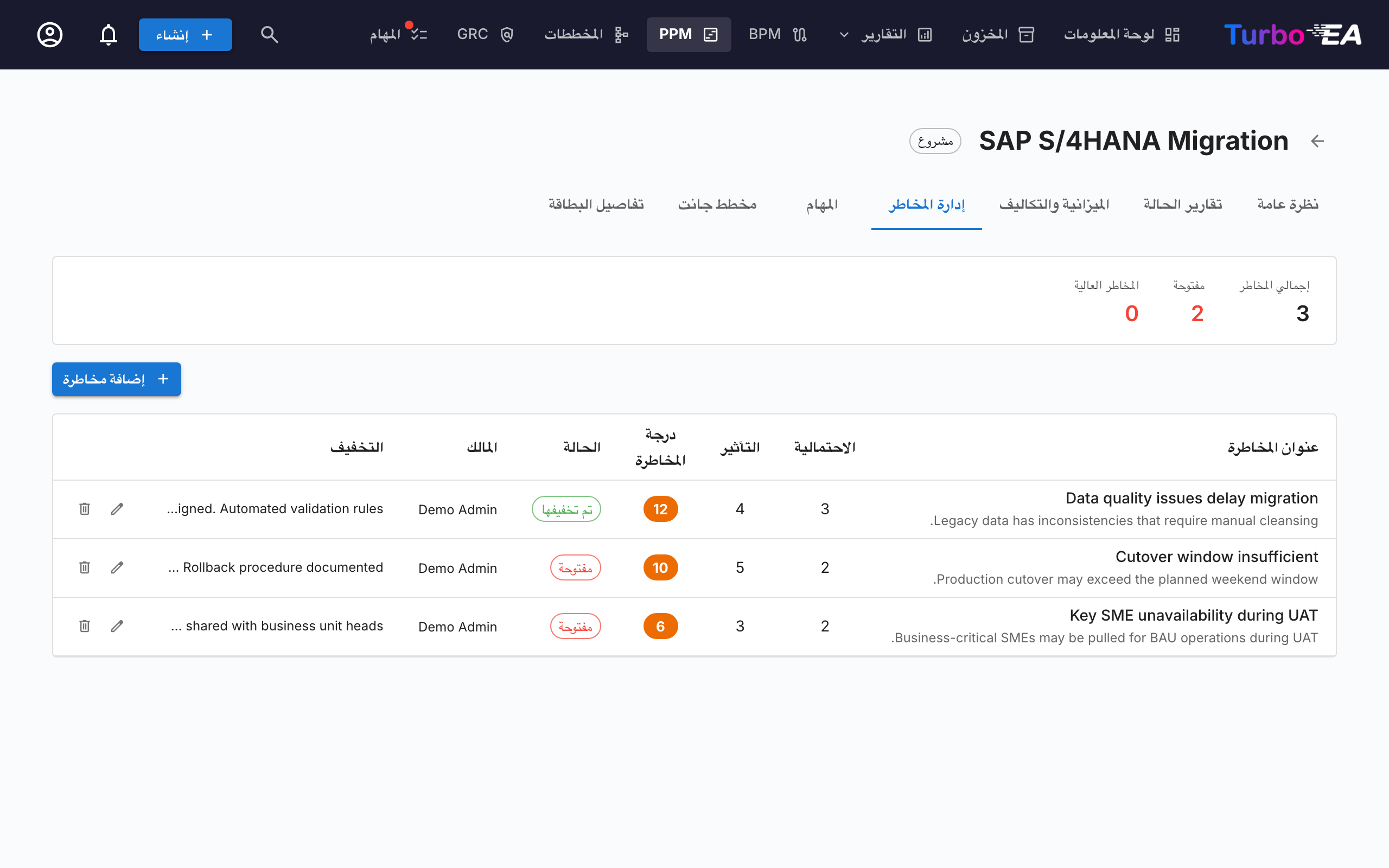The height and width of the screenshot is (868, 1389).
Task: Click the risk score badge showing 12
Action: [661, 509]
